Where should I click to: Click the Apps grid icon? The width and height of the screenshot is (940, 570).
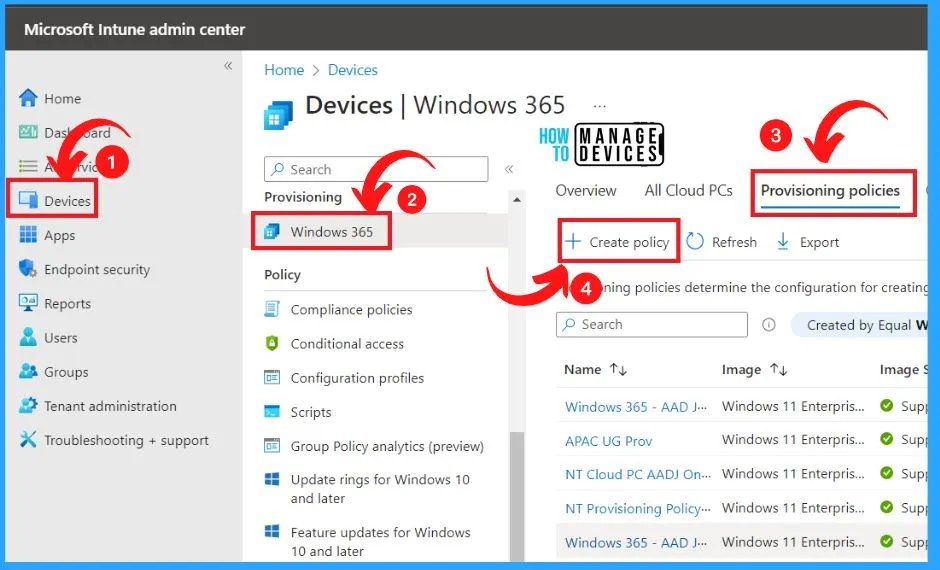click(x=28, y=234)
